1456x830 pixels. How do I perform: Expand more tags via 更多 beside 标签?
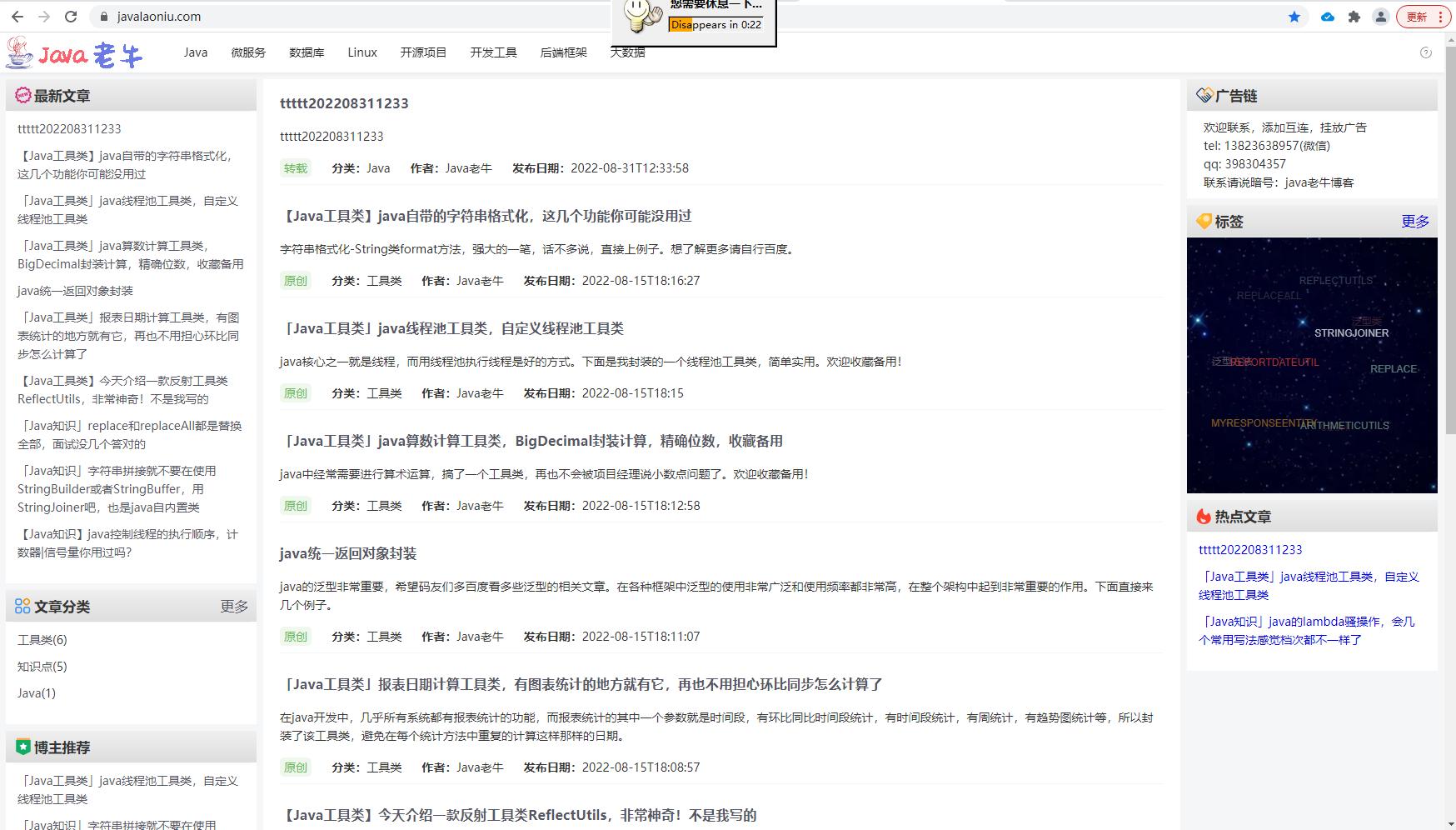tap(1414, 221)
